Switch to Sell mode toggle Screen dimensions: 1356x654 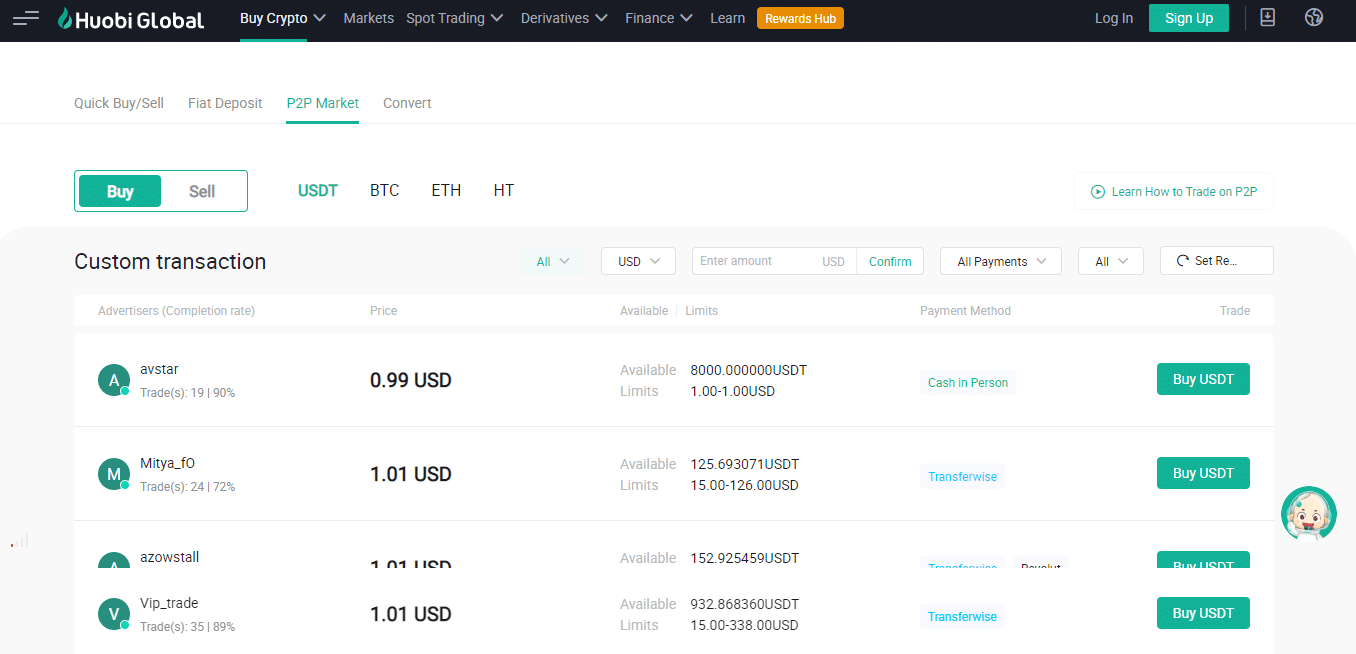click(x=202, y=191)
